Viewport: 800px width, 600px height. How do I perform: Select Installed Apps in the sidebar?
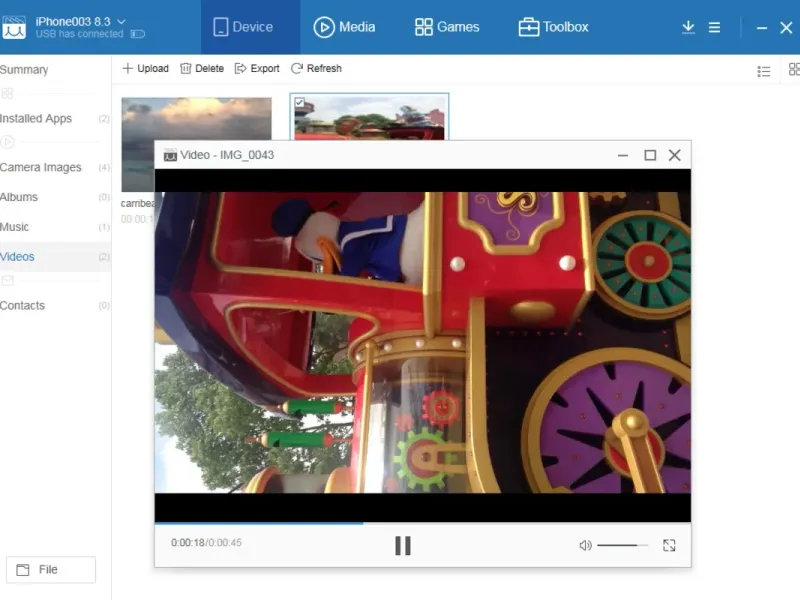(x=55, y=118)
